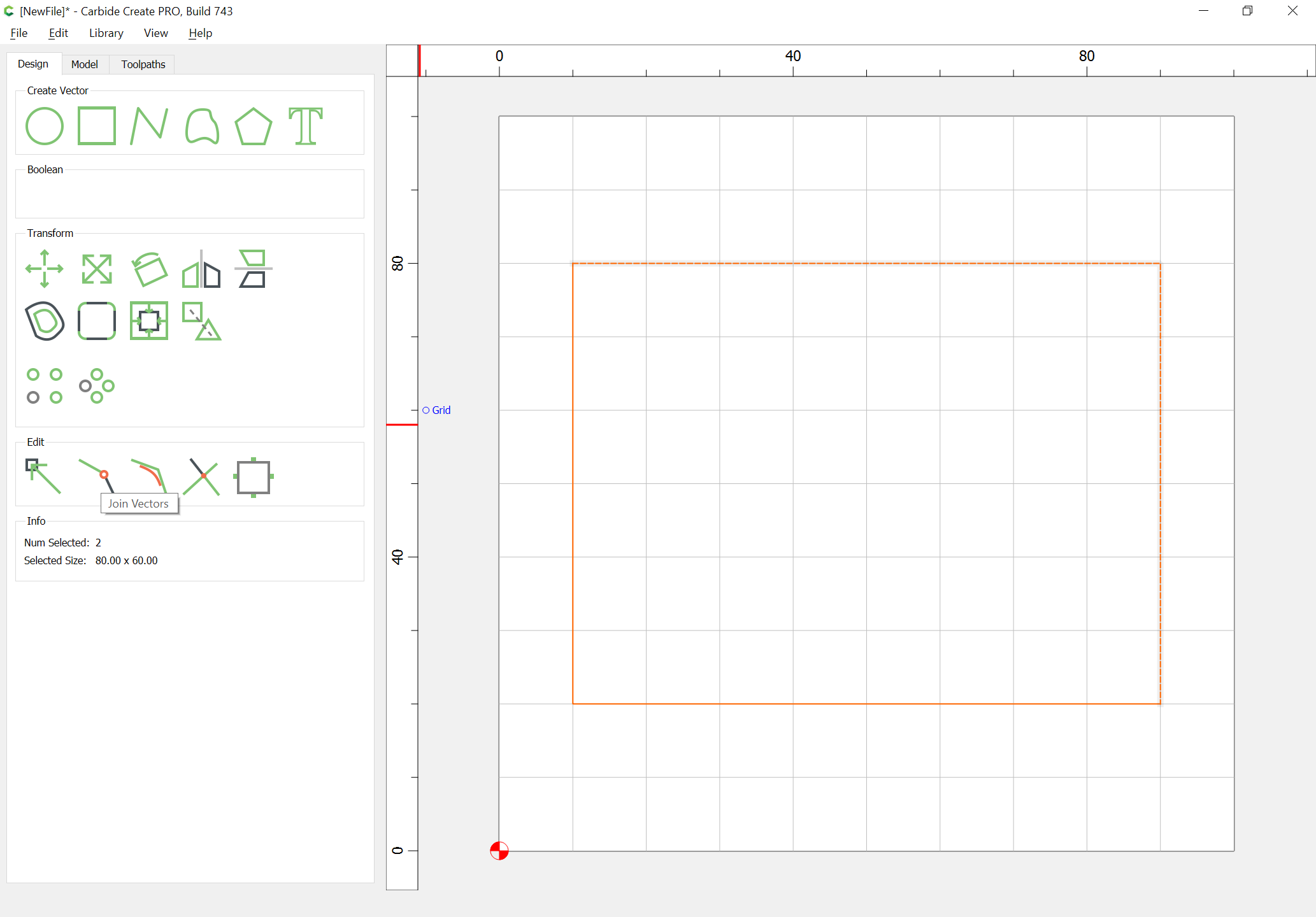
Task: Select the Circle vector tool
Action: [x=45, y=126]
